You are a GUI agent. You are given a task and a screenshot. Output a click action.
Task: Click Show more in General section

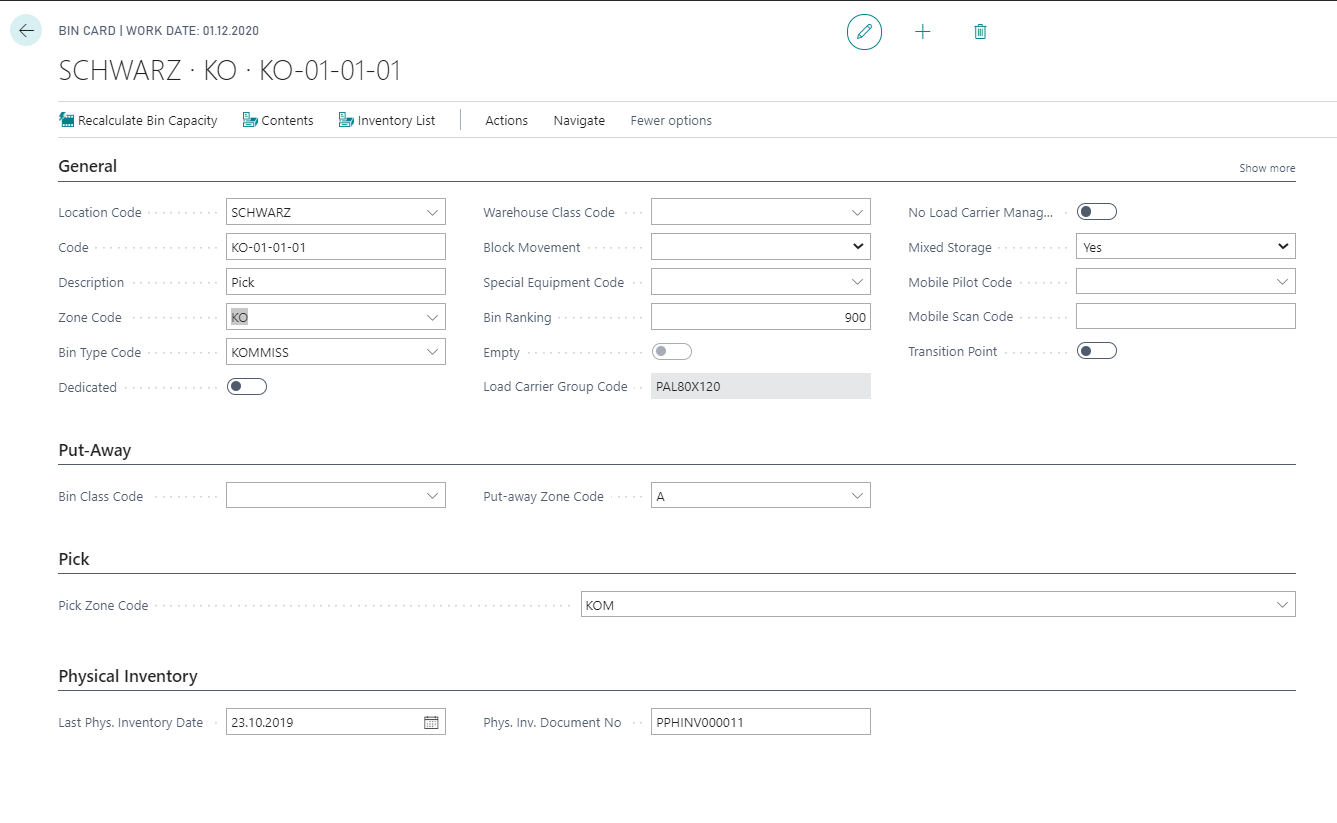(x=1267, y=168)
